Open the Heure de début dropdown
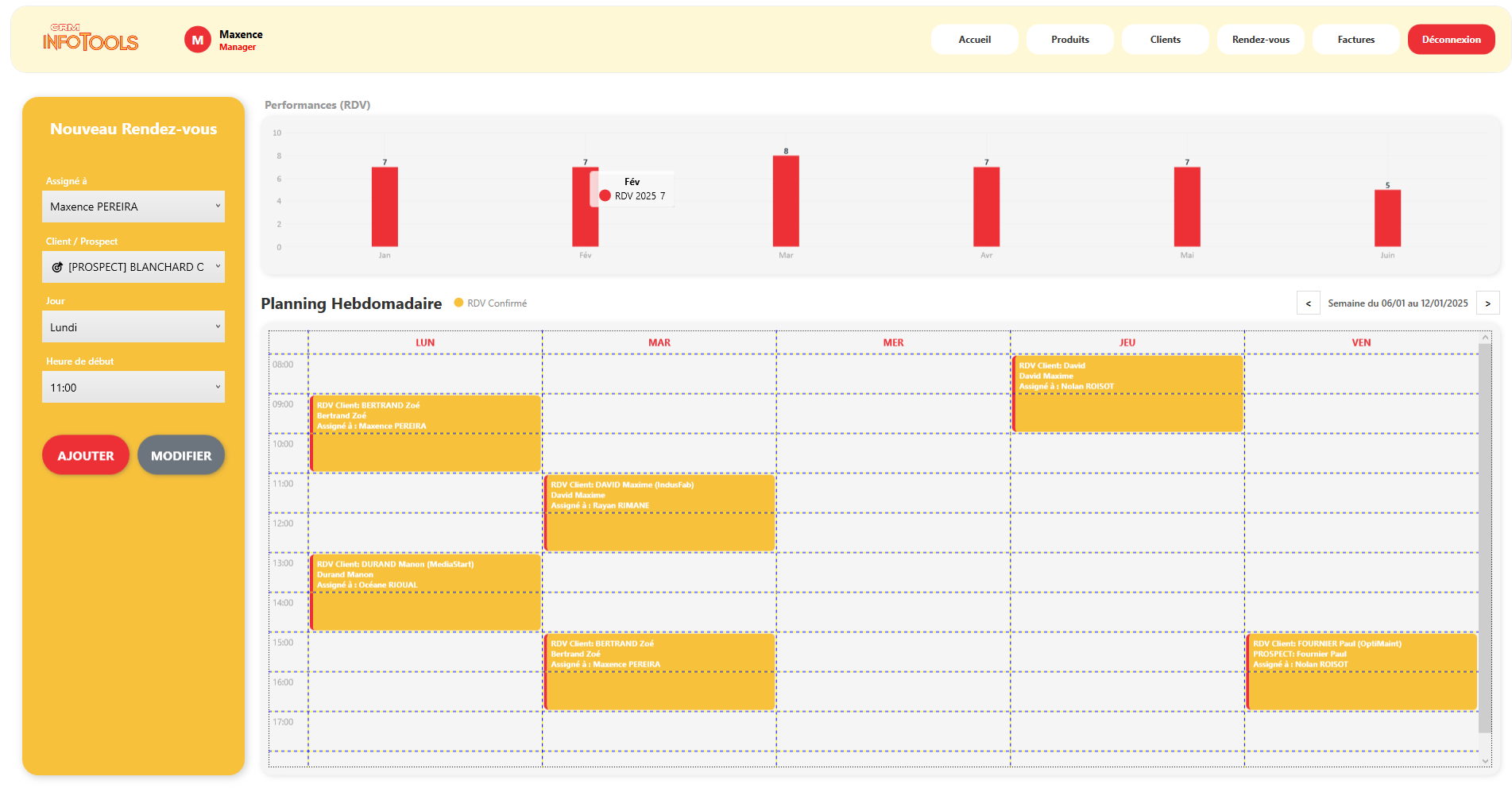Image resolution: width=1512 pixels, height=788 pixels. [133, 387]
